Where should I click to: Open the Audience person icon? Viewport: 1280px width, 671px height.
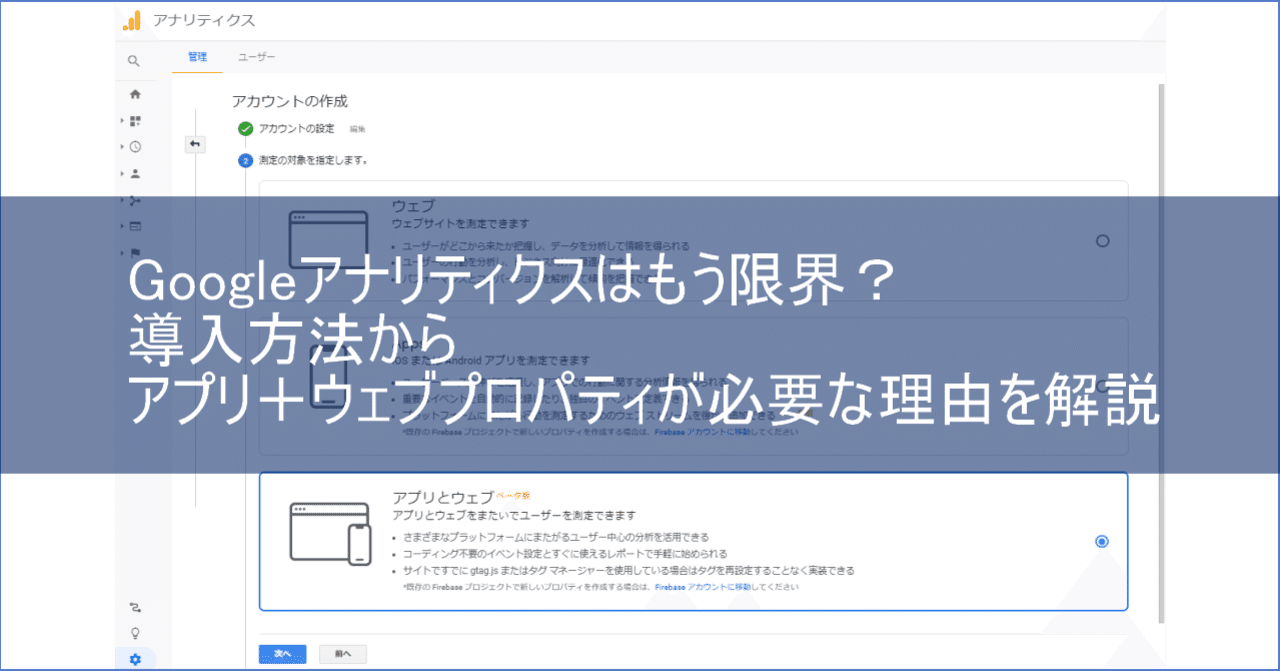coord(135,173)
